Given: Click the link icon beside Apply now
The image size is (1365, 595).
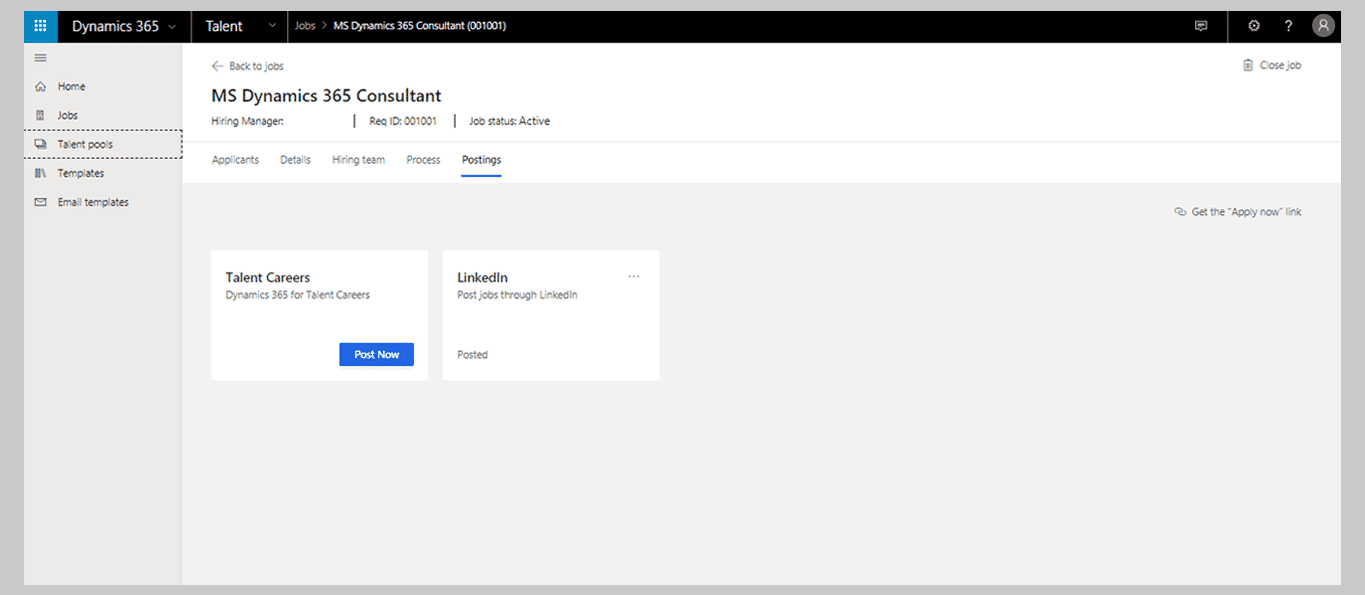Looking at the screenshot, I should tap(1181, 212).
